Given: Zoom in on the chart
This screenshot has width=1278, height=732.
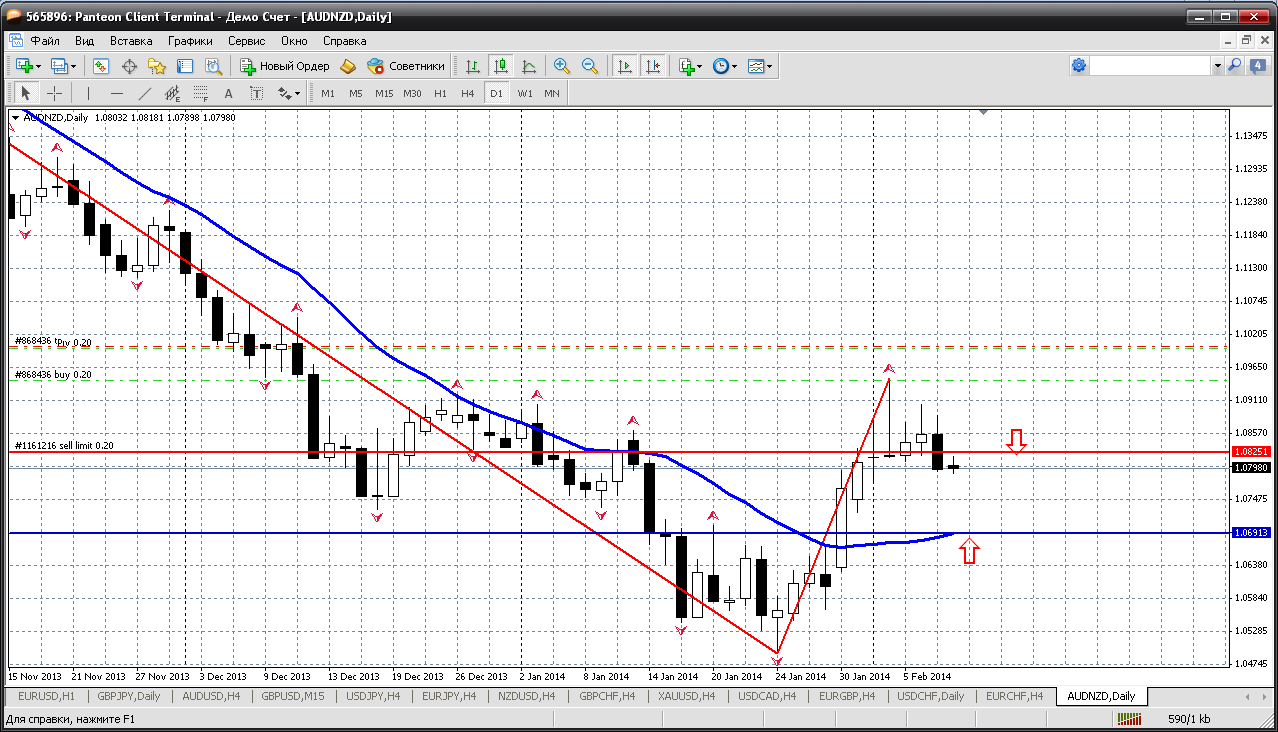Looking at the screenshot, I should tap(562, 66).
